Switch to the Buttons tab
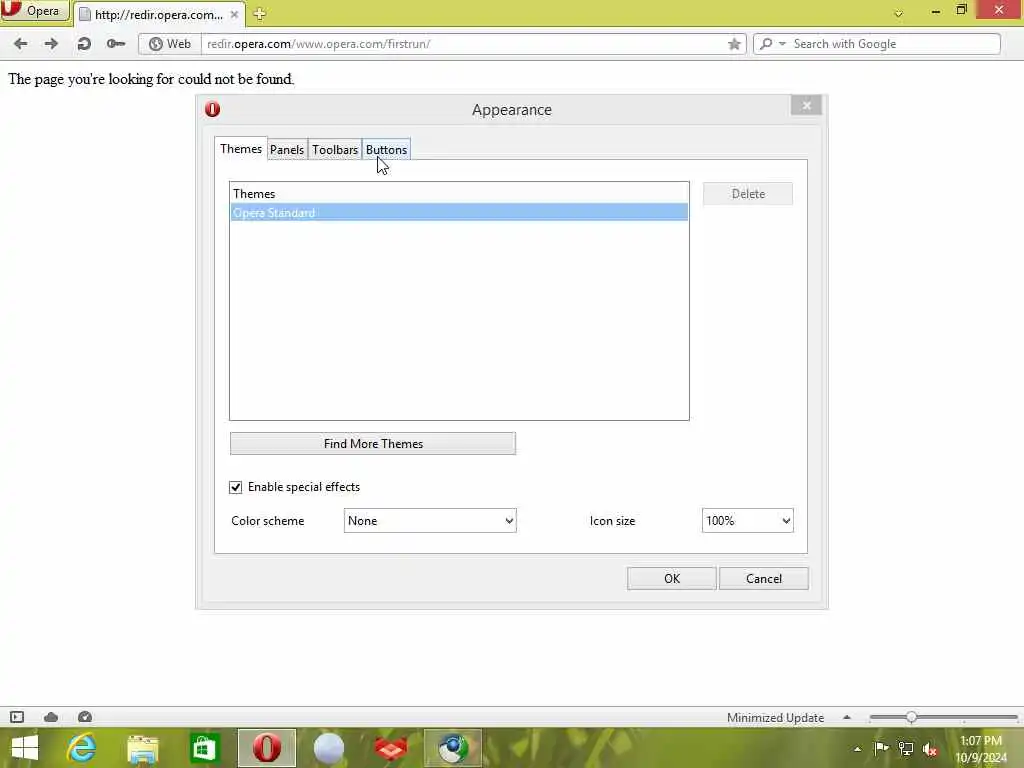The height and width of the screenshot is (768, 1024). point(387,150)
